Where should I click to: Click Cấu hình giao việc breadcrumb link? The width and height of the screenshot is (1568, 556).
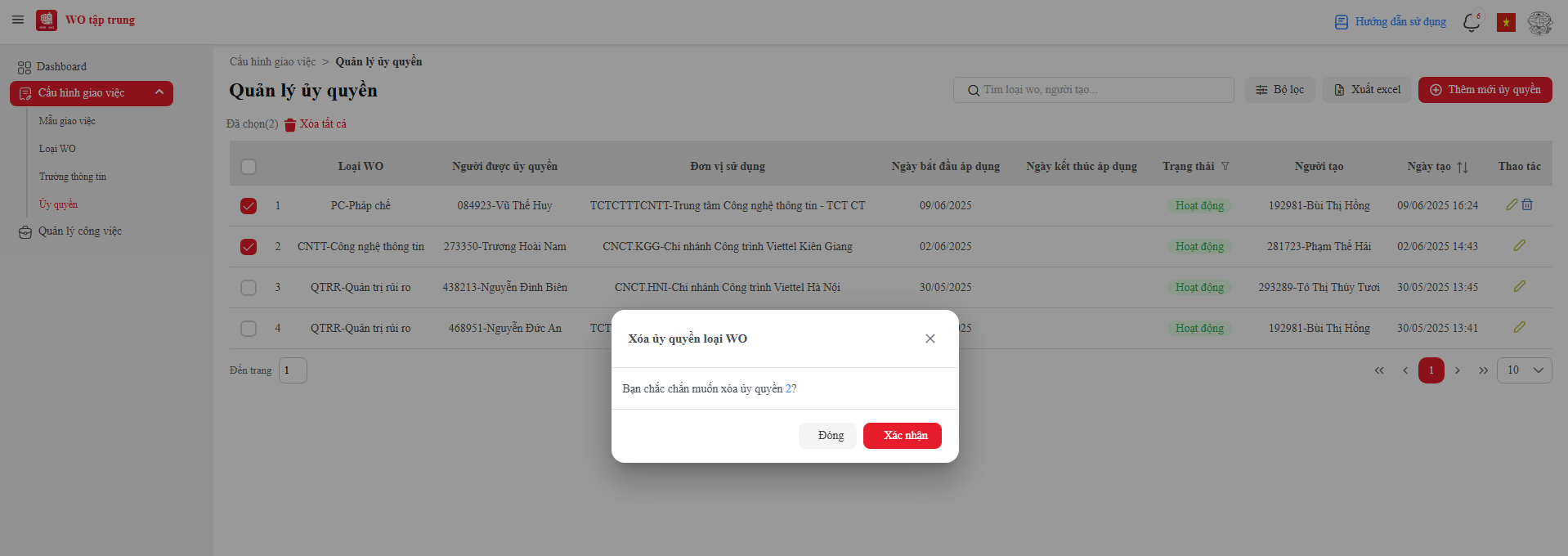tap(272, 62)
